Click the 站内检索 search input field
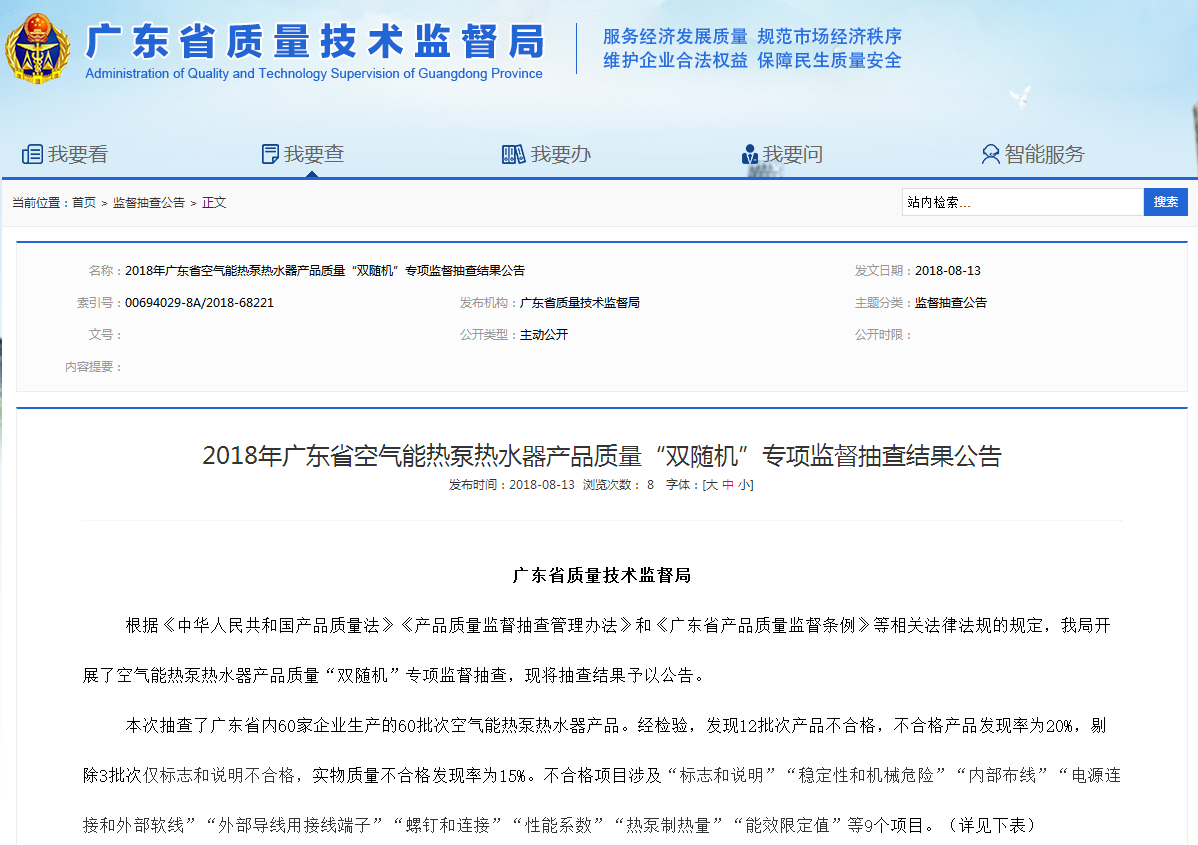Screen dimensions: 1198x845 [1022, 202]
